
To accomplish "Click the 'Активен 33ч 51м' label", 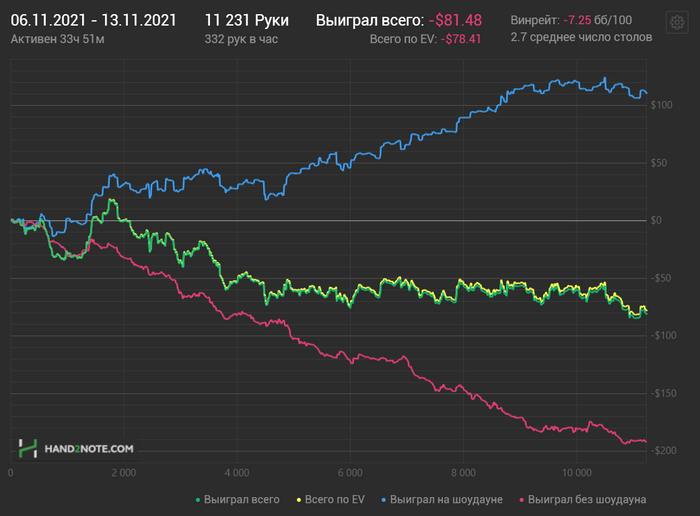I will [57, 39].
